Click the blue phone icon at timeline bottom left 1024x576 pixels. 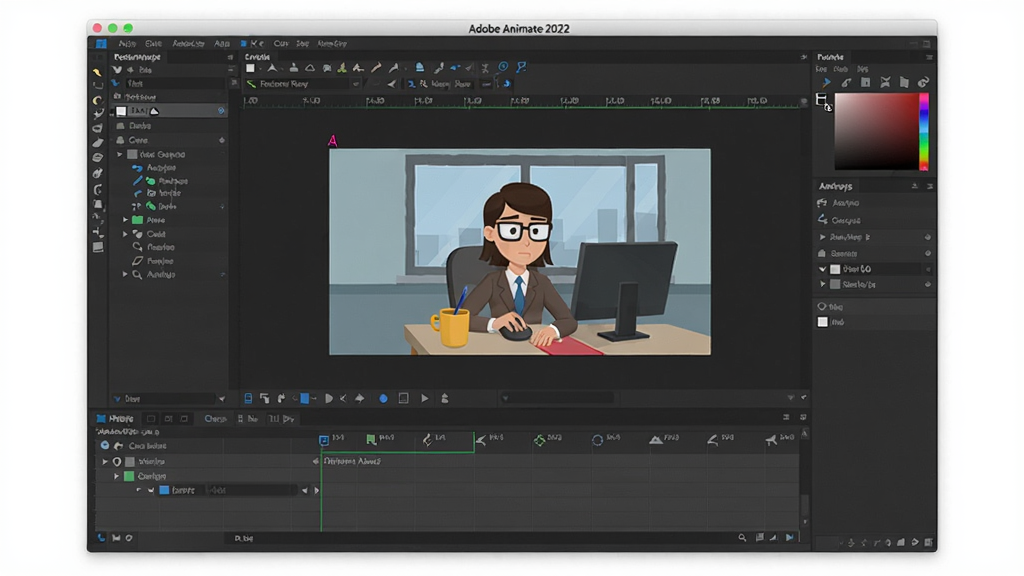click(101, 537)
